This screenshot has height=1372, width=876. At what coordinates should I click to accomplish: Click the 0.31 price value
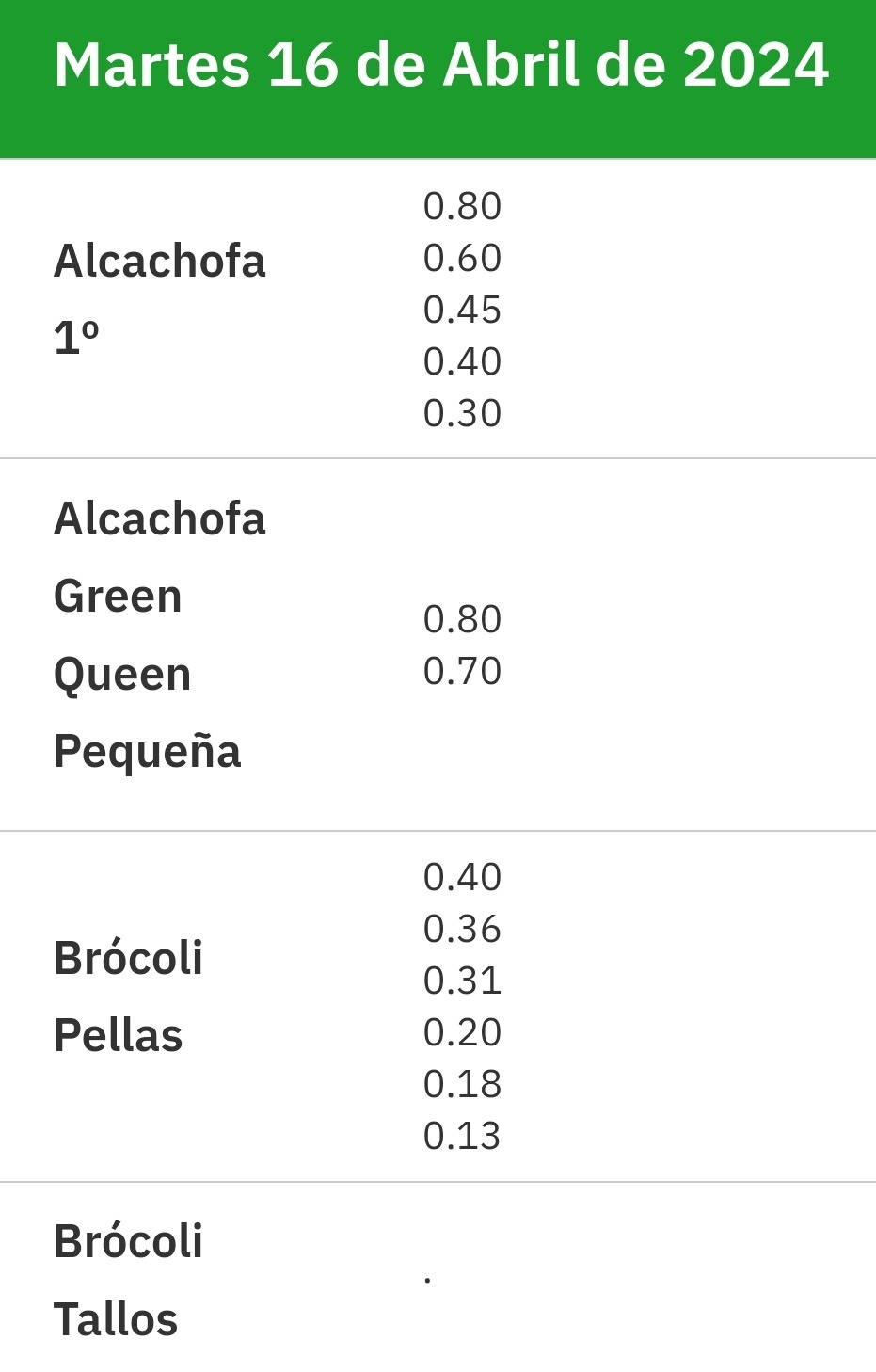462,981
